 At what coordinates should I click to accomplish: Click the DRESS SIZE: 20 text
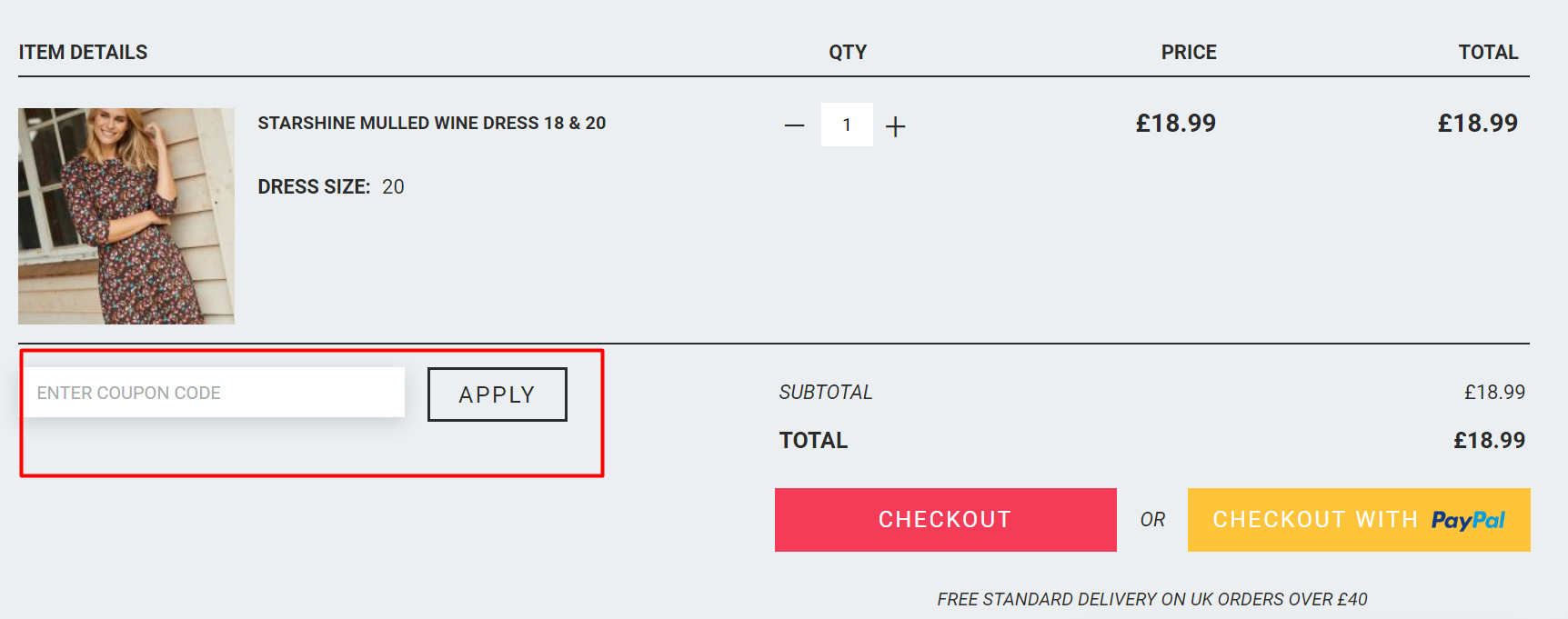pos(330,186)
